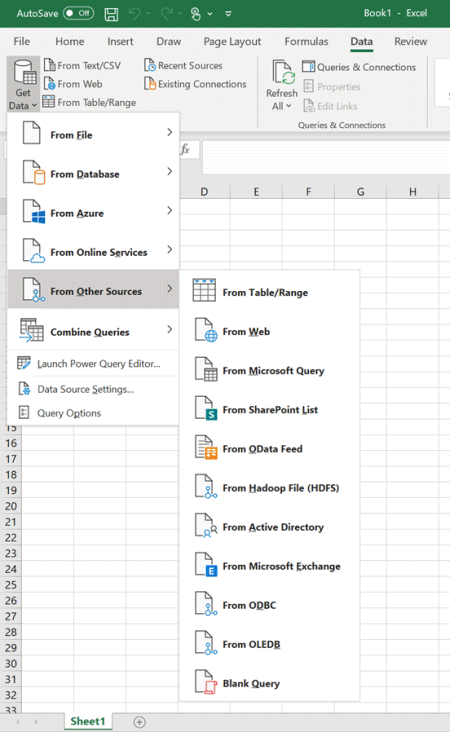Click the From Microsoft Query icon

click(206, 369)
